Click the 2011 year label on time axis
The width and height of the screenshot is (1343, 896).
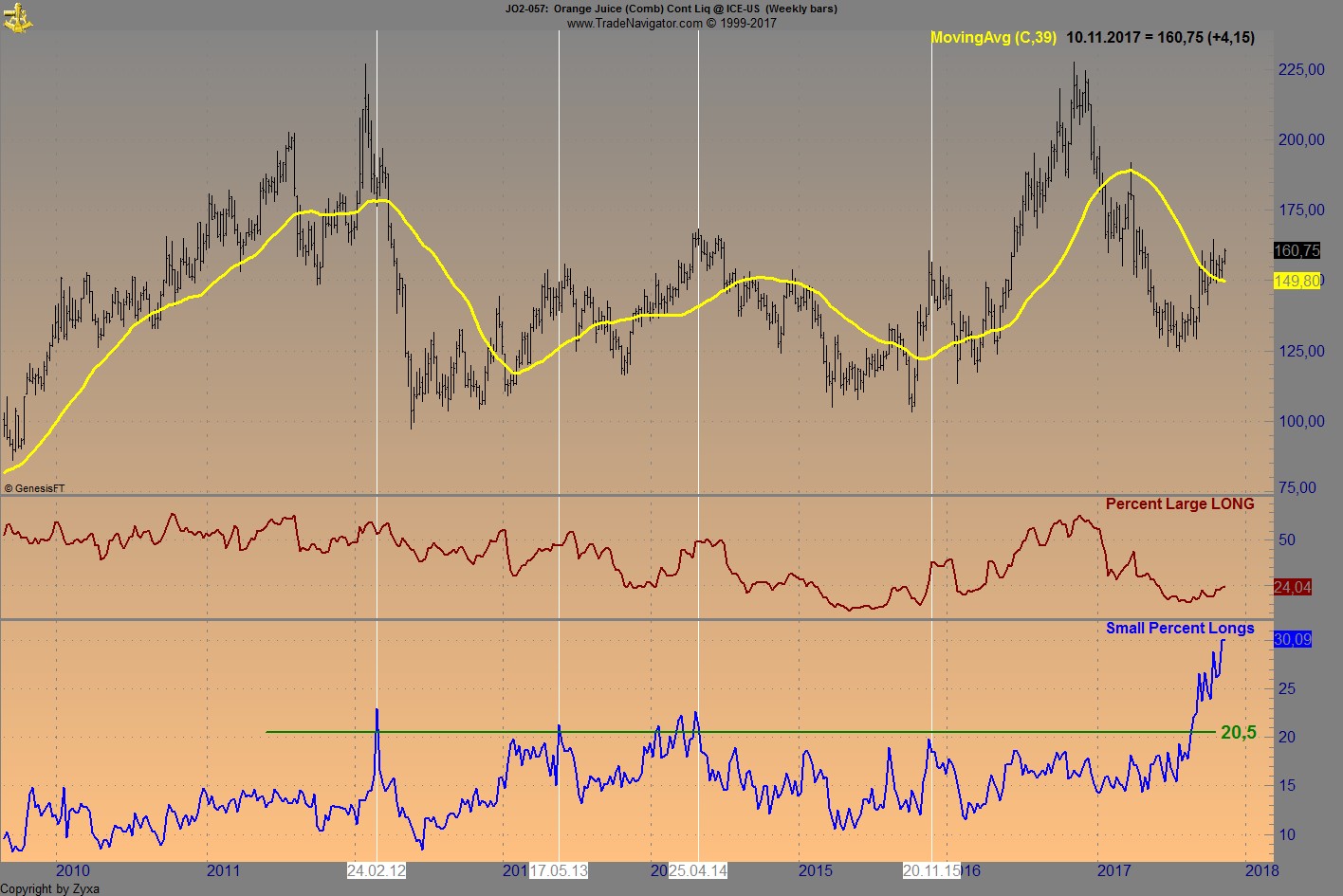[x=223, y=870]
